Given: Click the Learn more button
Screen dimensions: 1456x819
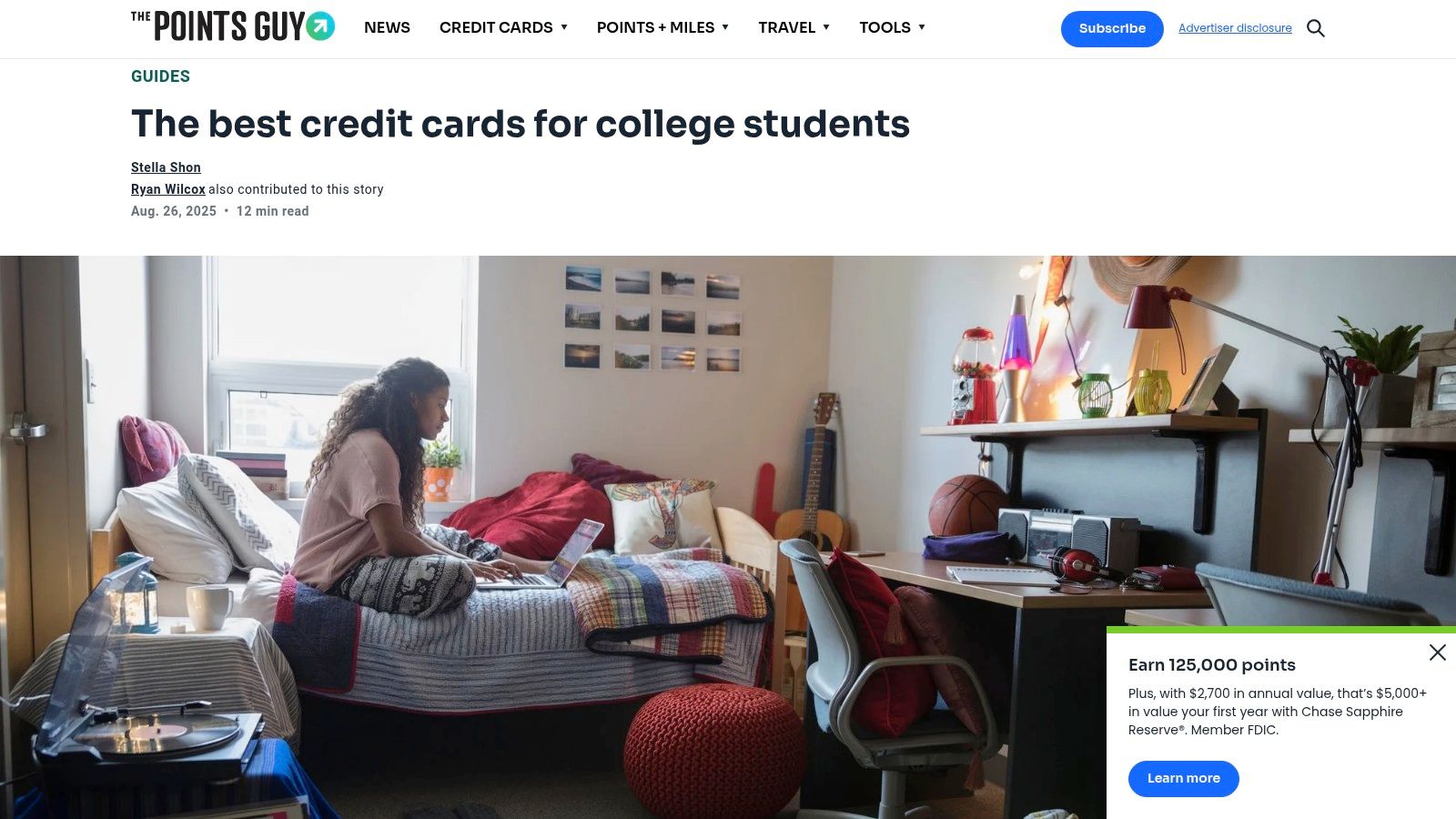Looking at the screenshot, I should click(1183, 779).
